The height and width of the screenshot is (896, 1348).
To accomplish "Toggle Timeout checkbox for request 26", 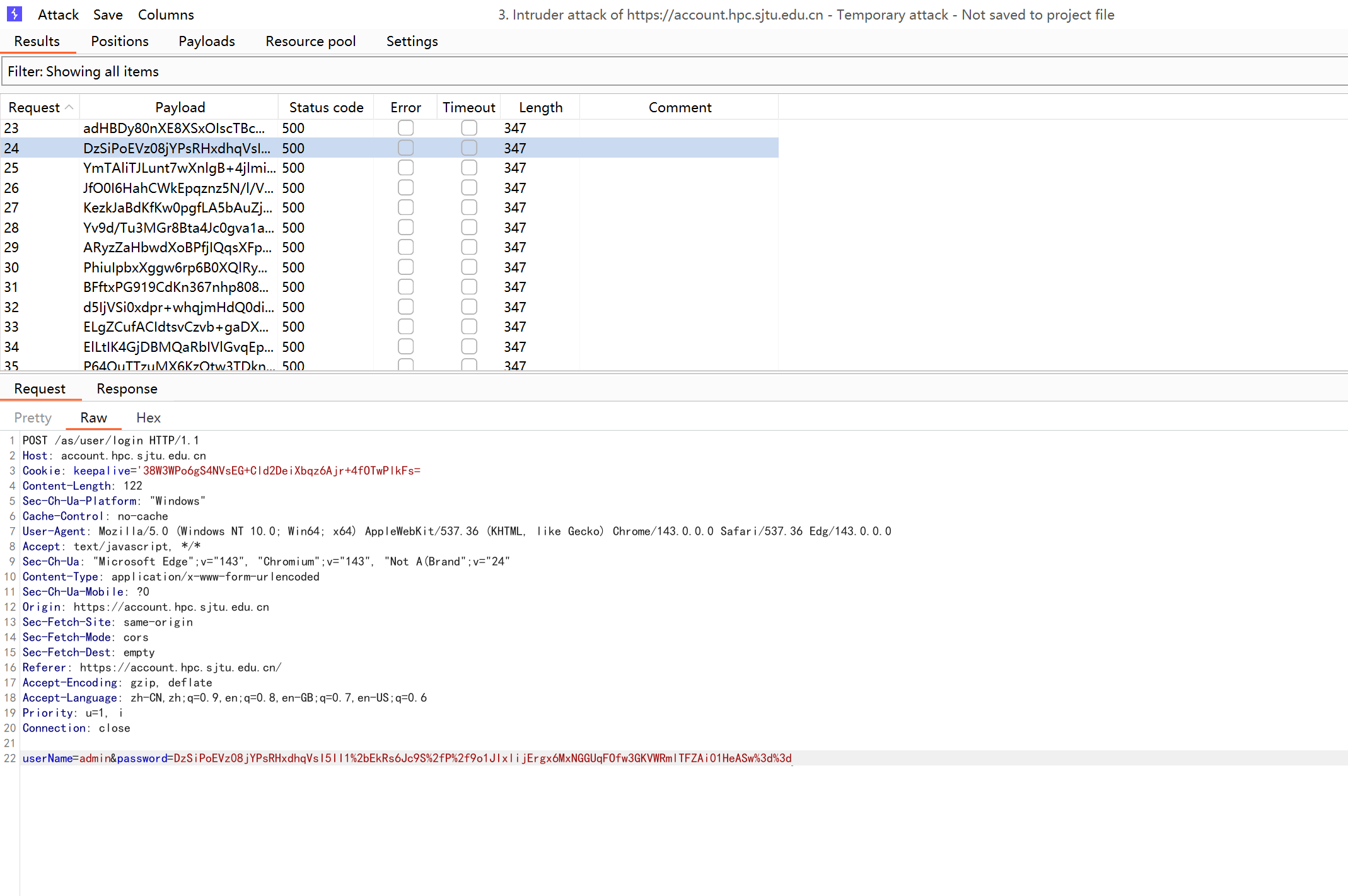I will (468, 188).
